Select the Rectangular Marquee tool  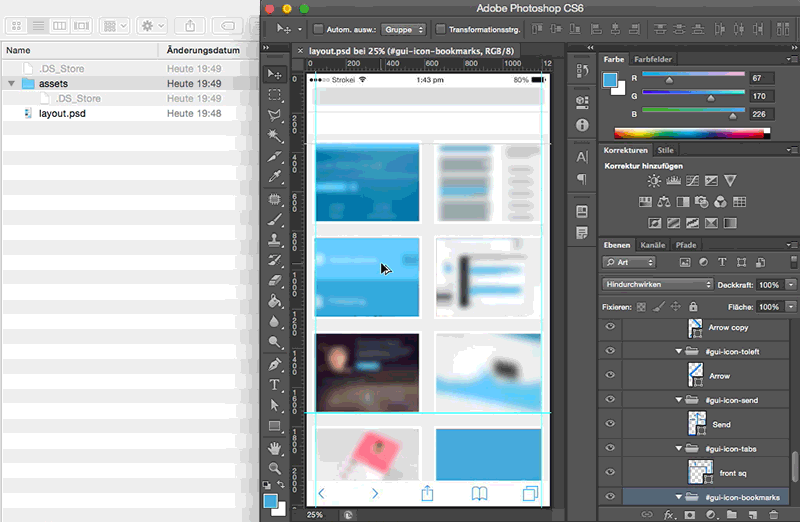274,95
